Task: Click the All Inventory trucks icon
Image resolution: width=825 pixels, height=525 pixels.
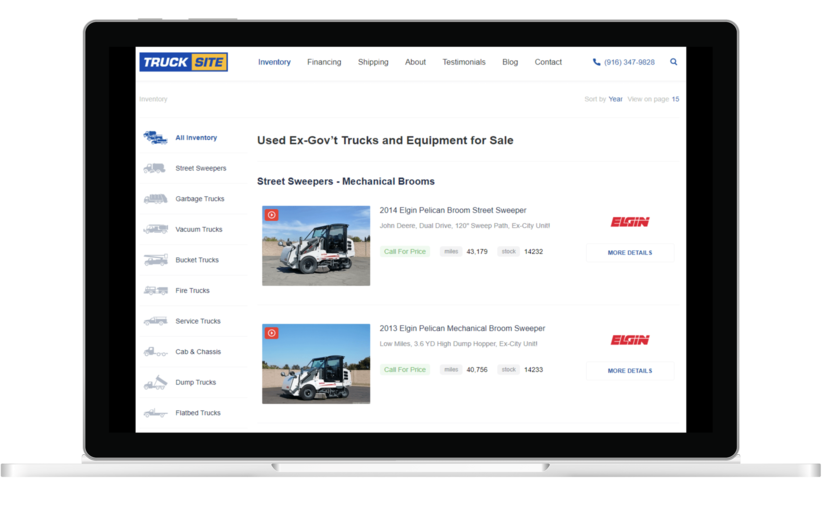Action: (155, 138)
